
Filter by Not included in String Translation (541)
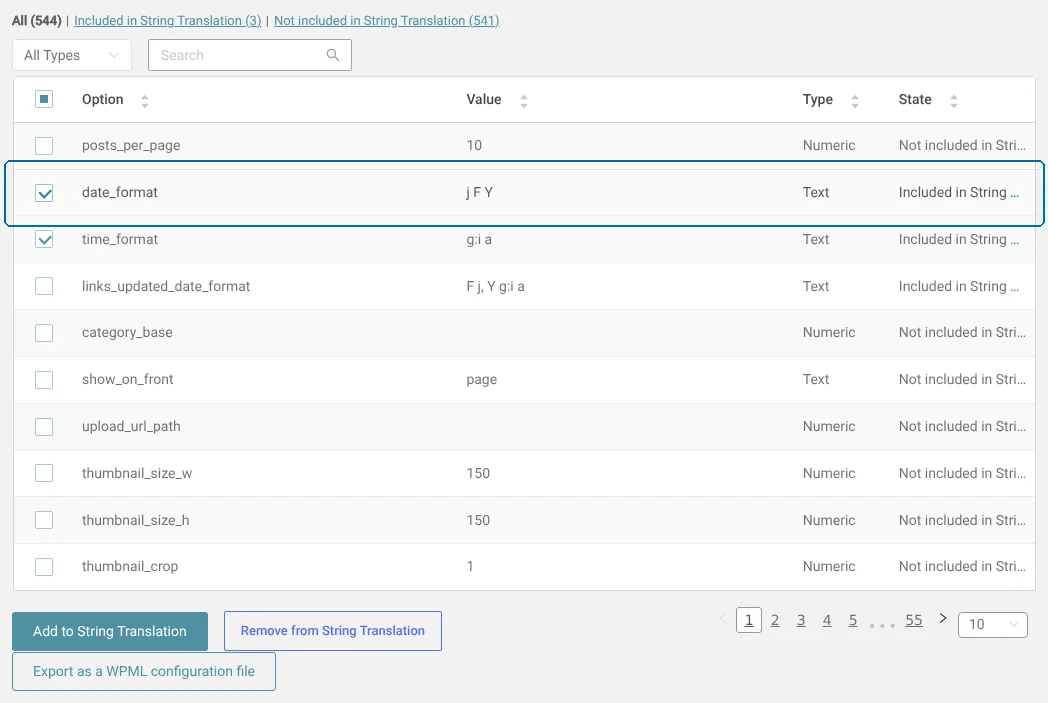[x=386, y=20]
